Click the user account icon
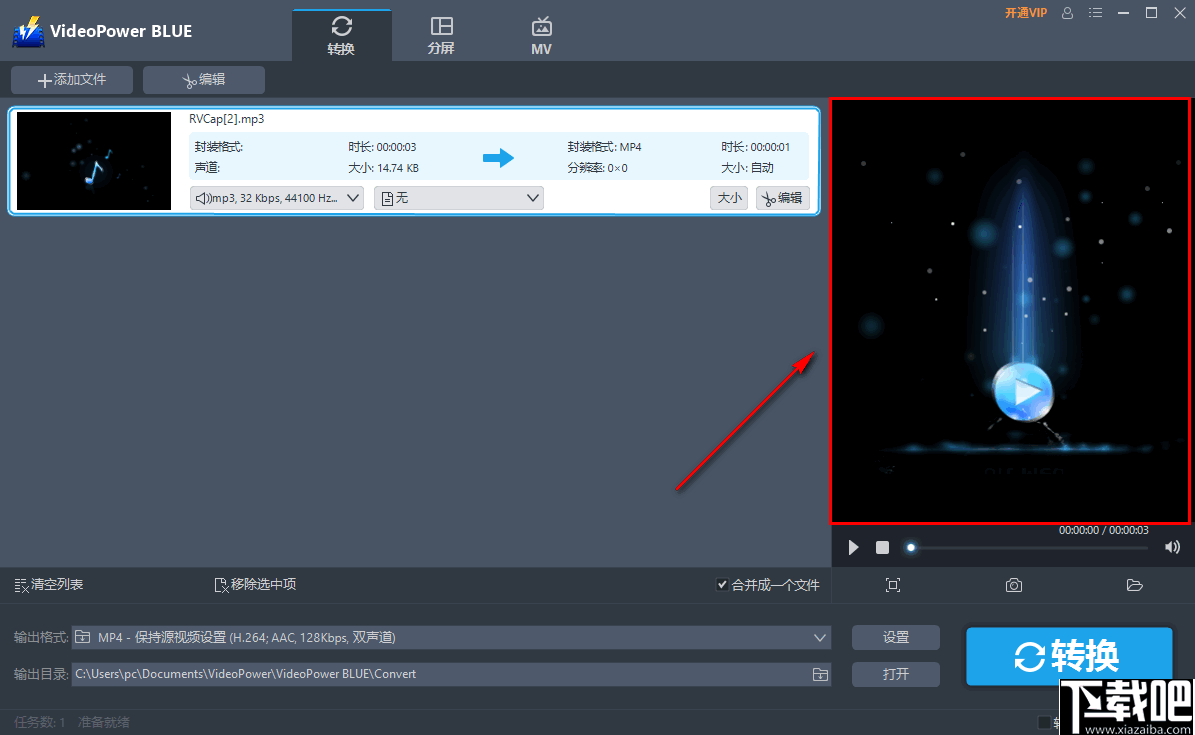This screenshot has width=1195, height=735. click(1068, 13)
